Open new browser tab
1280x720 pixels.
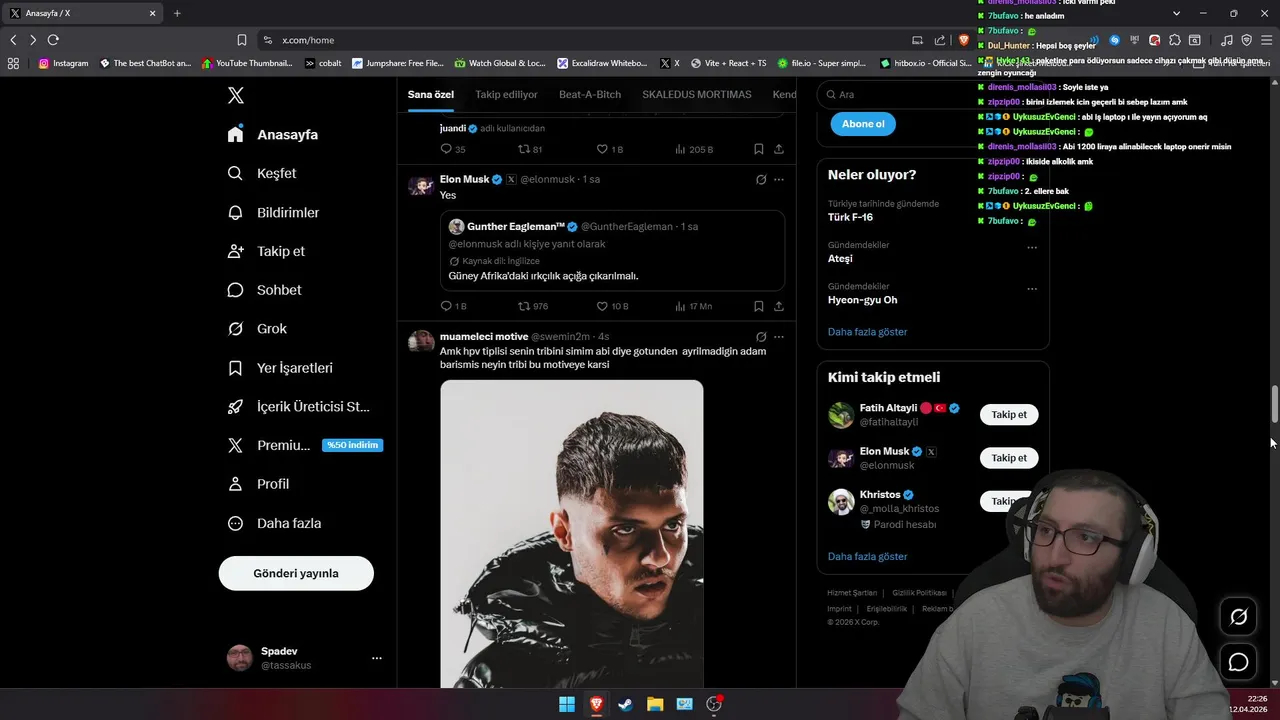tap(177, 13)
